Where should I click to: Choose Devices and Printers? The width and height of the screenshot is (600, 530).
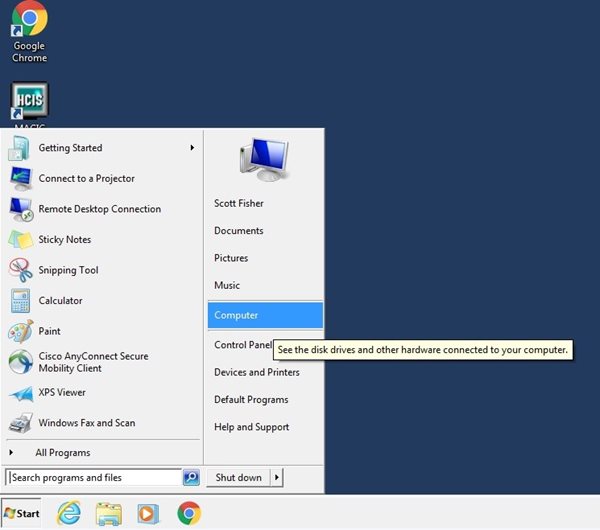[x=257, y=372]
